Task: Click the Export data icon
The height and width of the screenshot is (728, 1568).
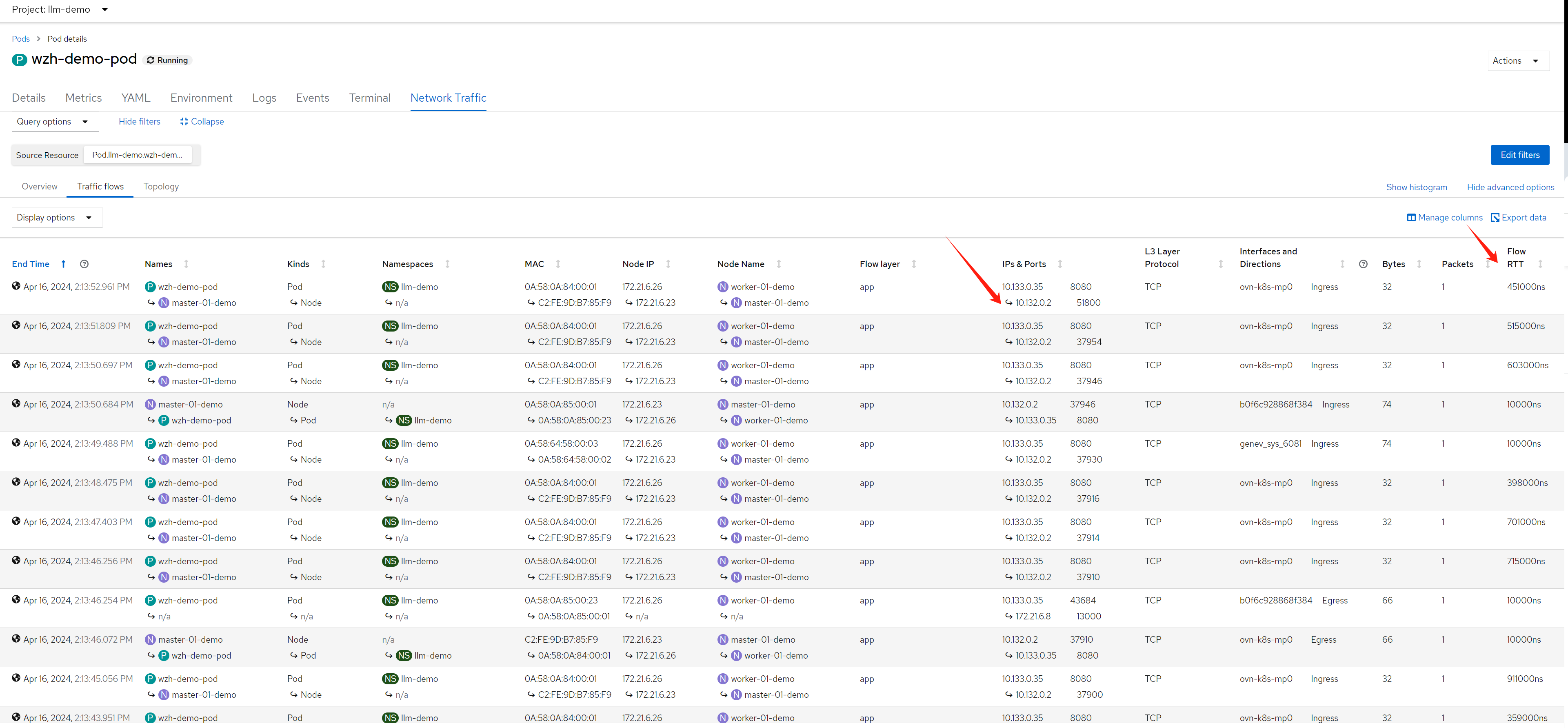Action: coord(1495,218)
